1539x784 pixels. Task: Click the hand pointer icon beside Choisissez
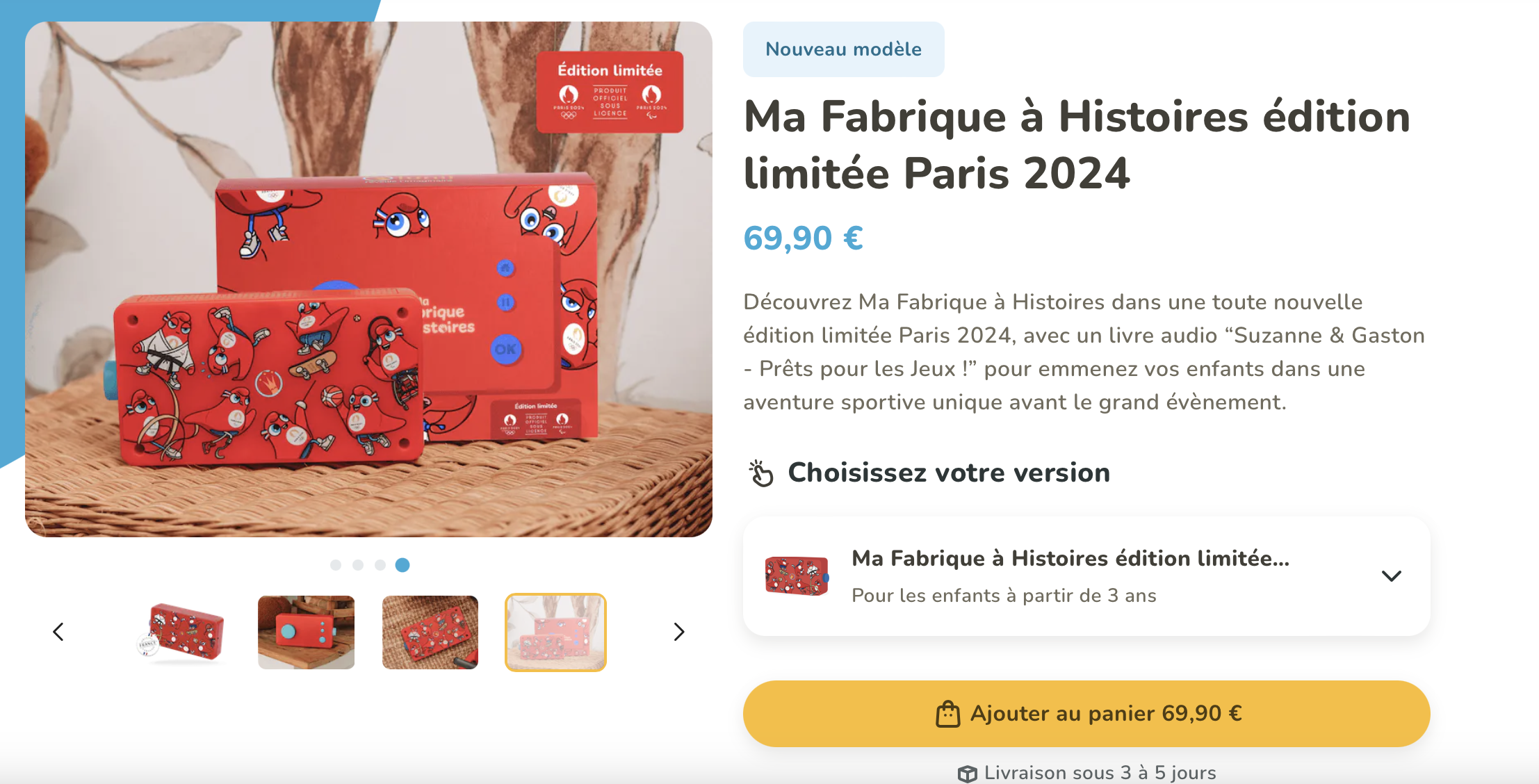coord(761,473)
